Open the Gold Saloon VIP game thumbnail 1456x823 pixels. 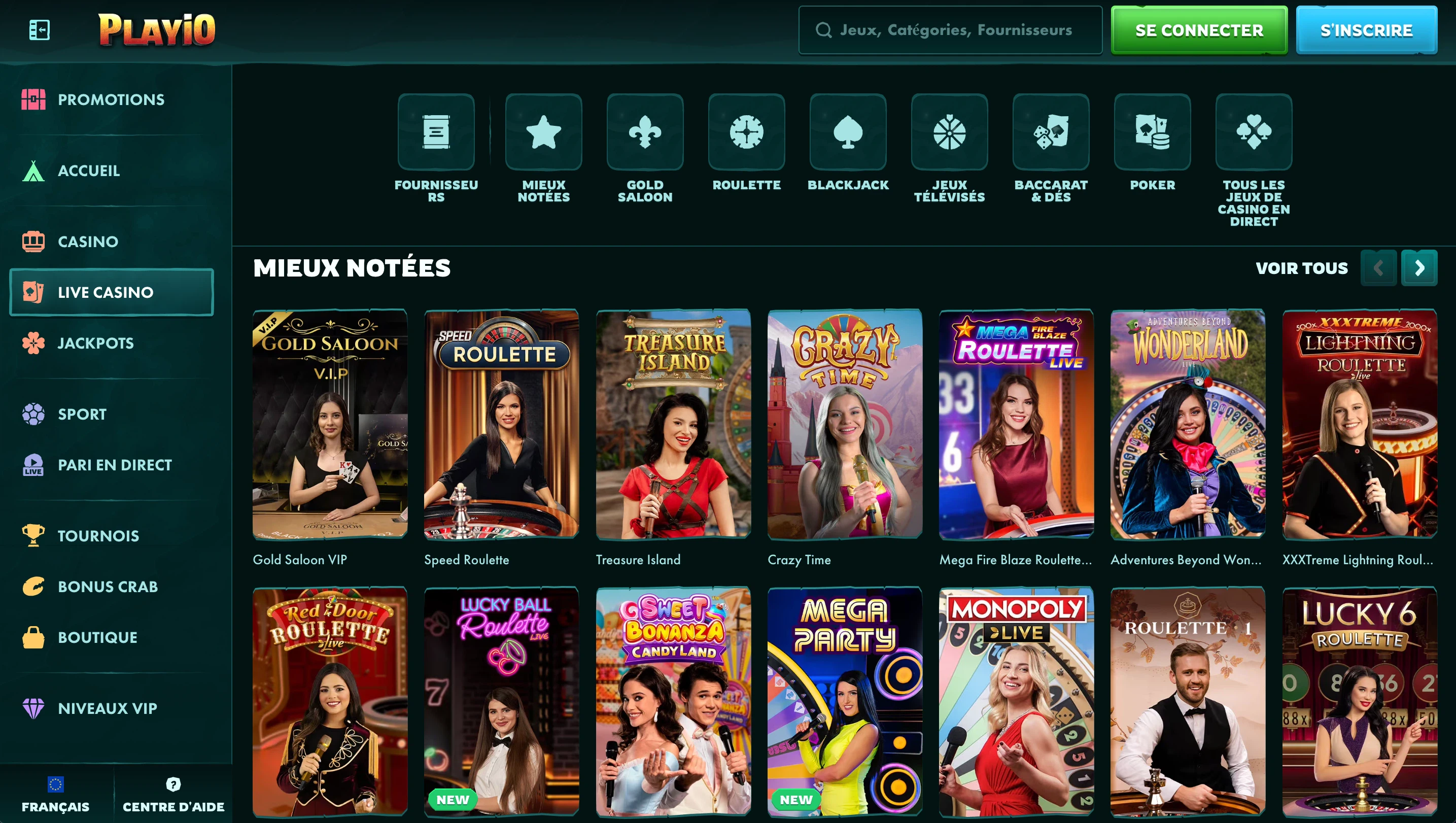[x=330, y=424]
